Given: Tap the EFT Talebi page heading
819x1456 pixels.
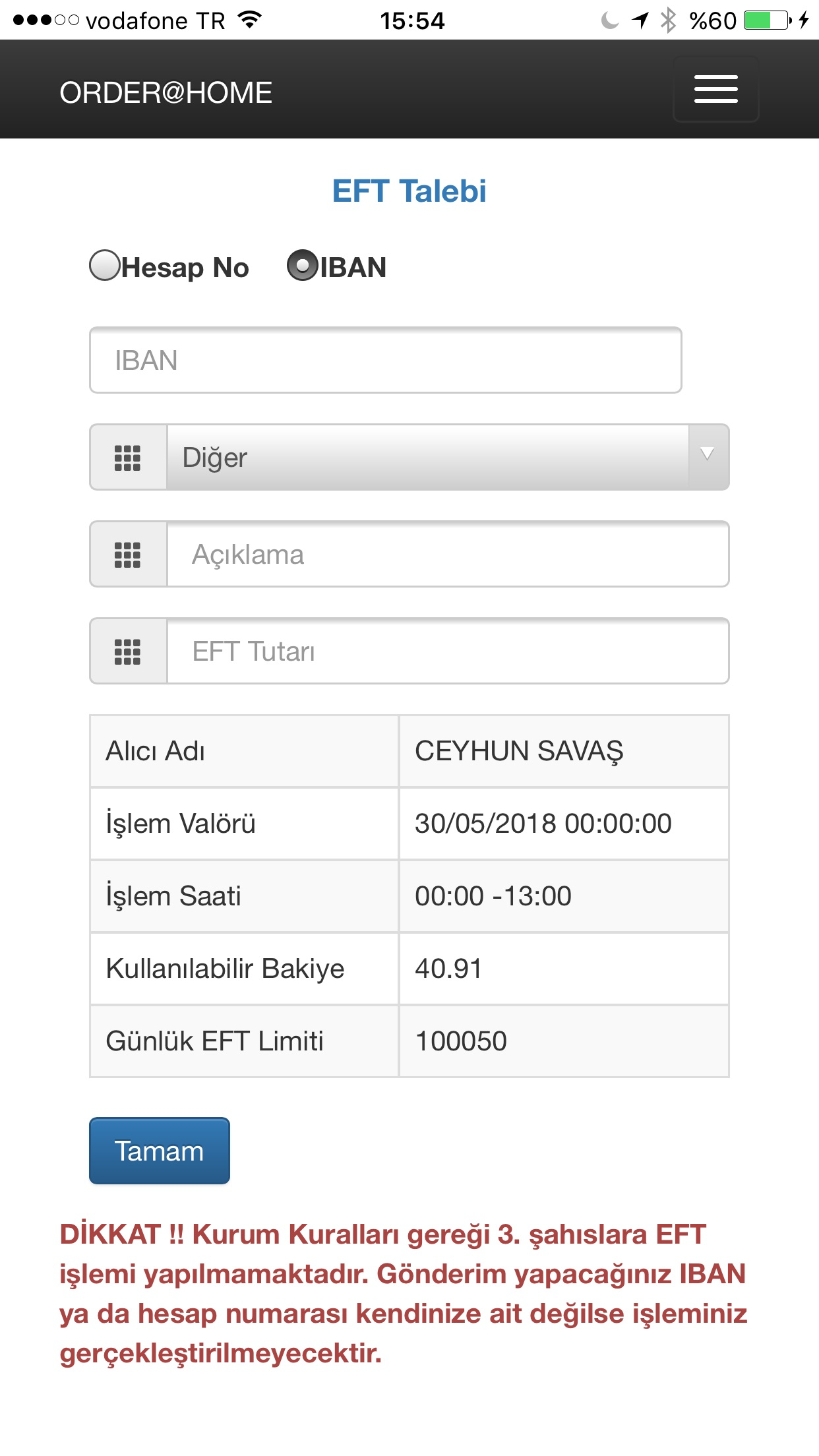Looking at the screenshot, I should pyautogui.click(x=409, y=191).
